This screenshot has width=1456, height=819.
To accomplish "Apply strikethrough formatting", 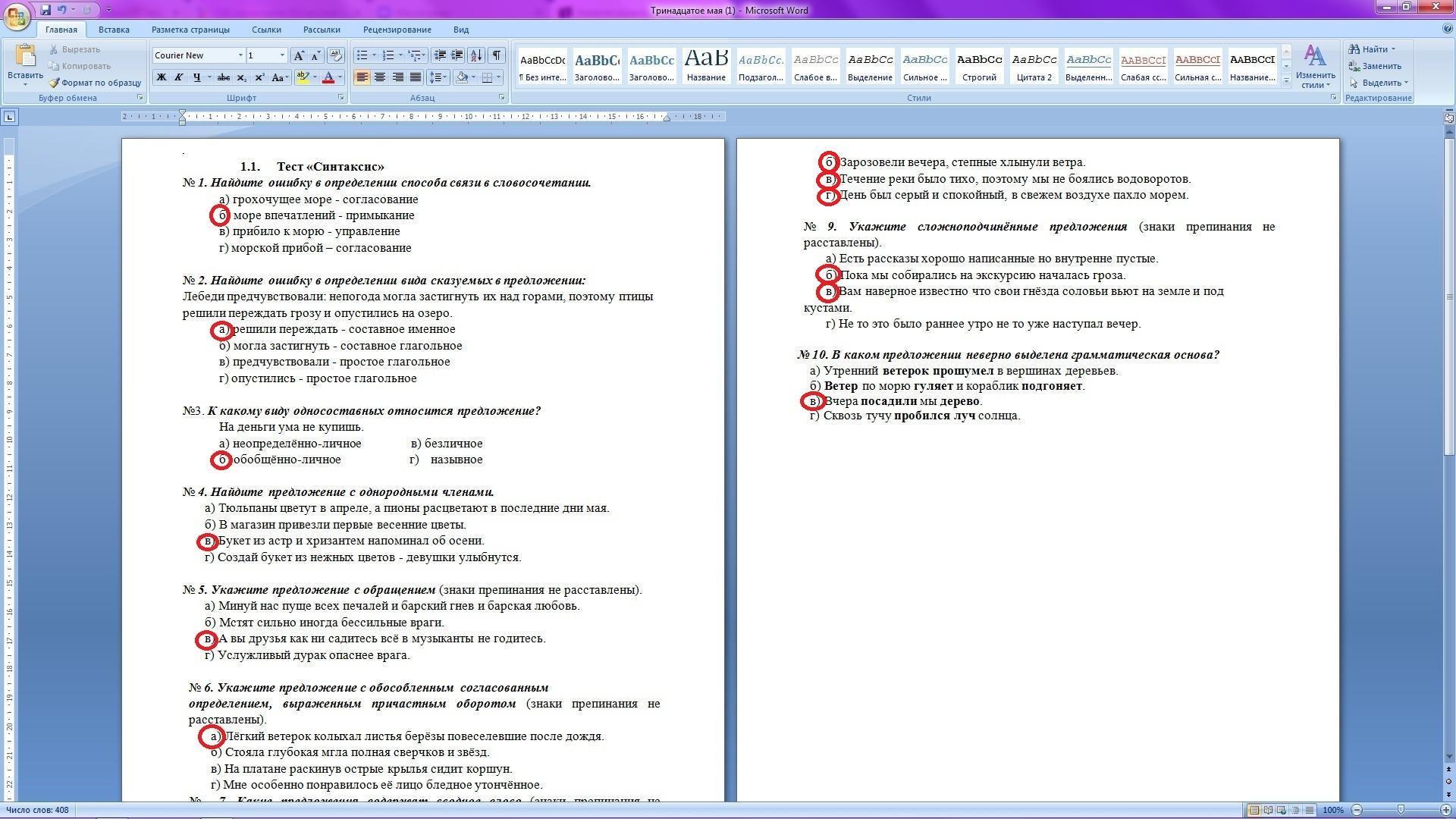I will point(223,77).
